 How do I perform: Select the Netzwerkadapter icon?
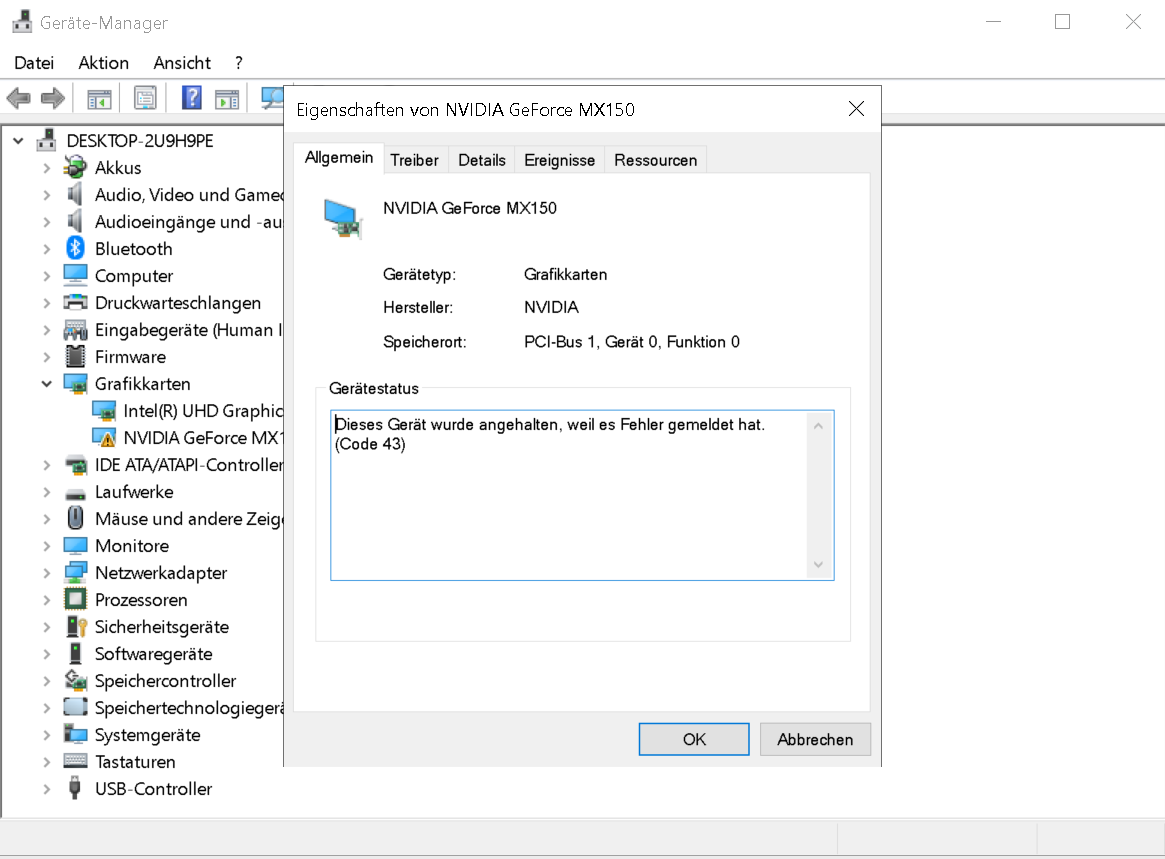[75, 573]
